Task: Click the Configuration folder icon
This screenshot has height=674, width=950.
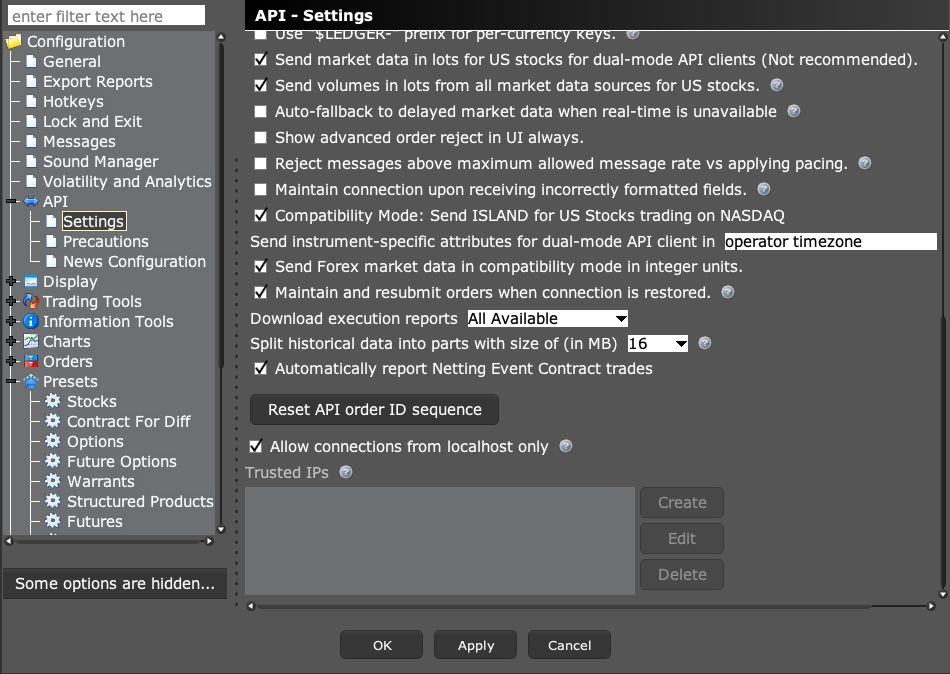Action: click(x=13, y=42)
